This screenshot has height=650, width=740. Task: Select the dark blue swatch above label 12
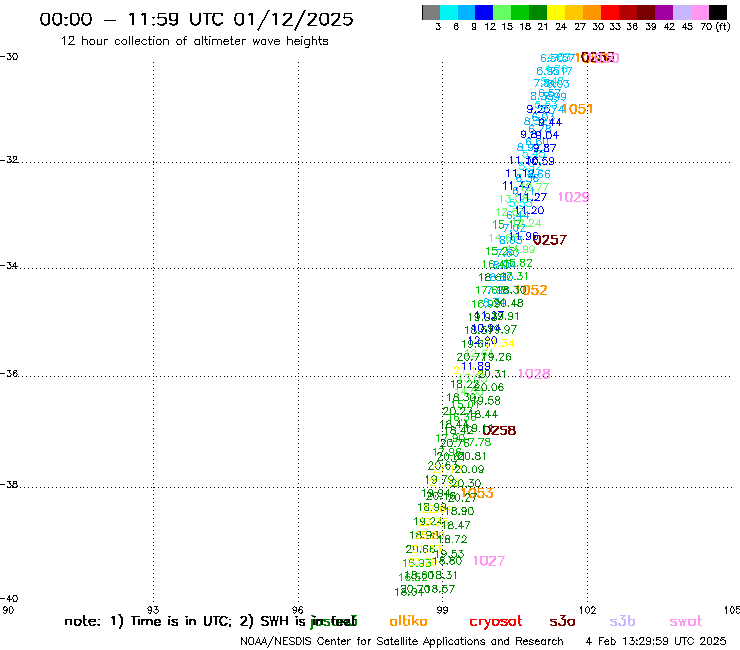(484, 12)
